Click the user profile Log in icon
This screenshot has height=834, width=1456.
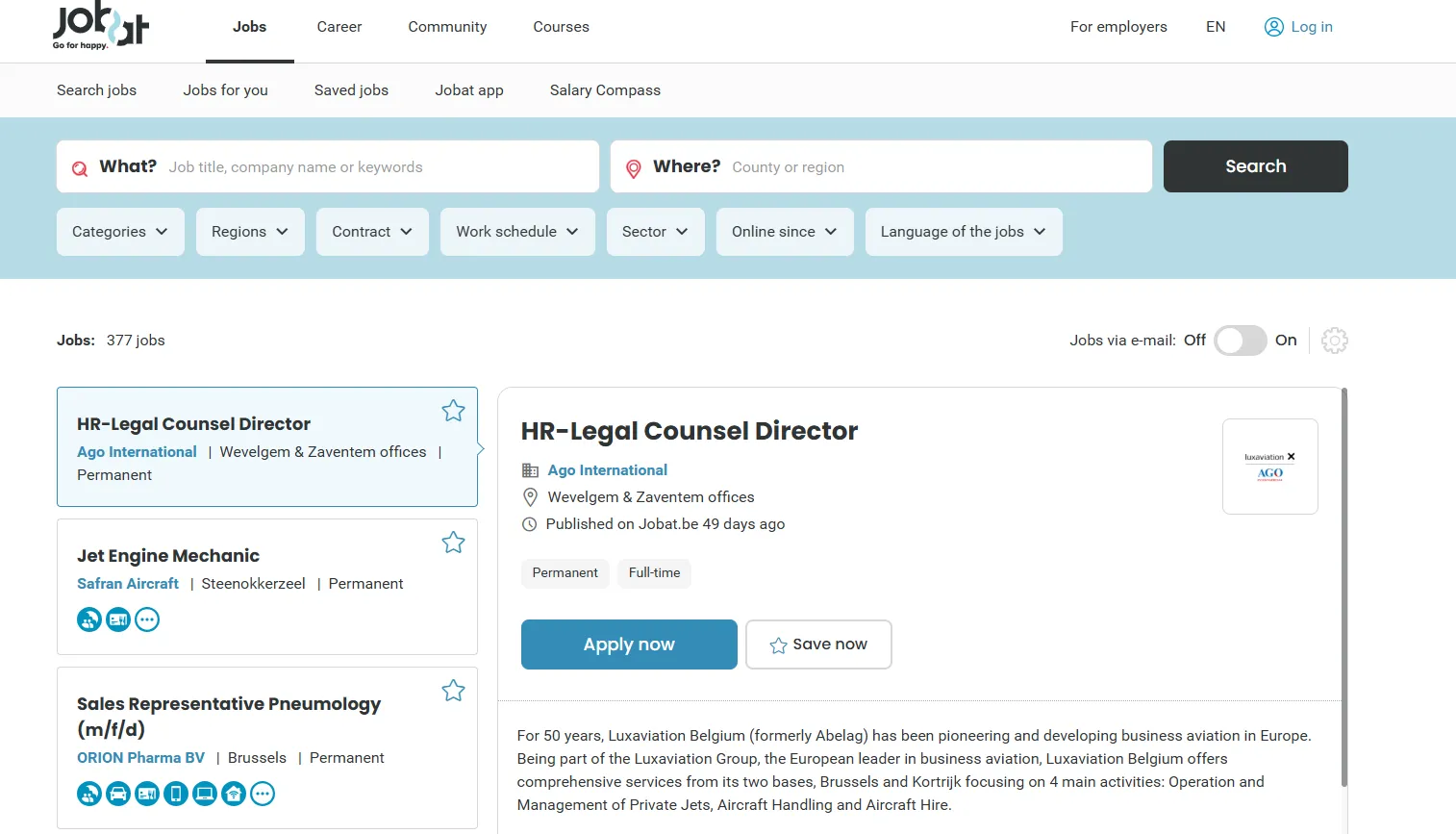point(1273,27)
